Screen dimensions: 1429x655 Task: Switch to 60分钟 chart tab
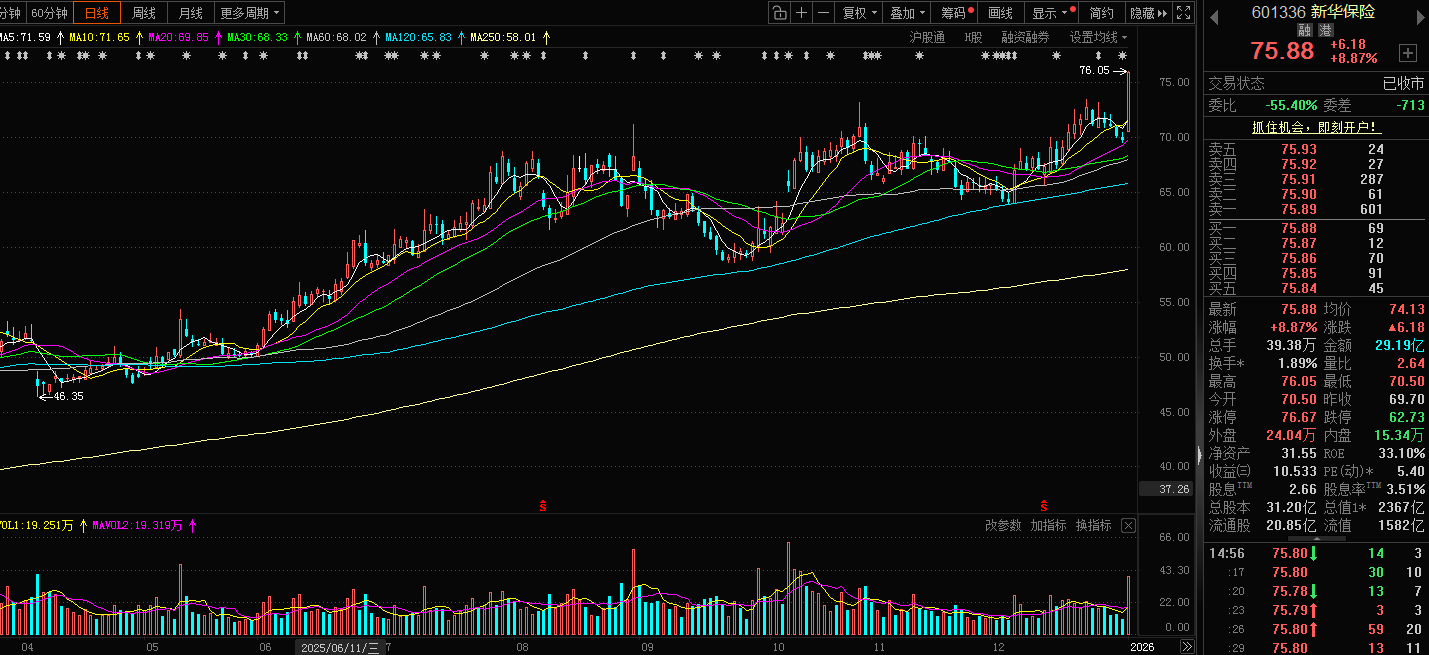pos(49,13)
